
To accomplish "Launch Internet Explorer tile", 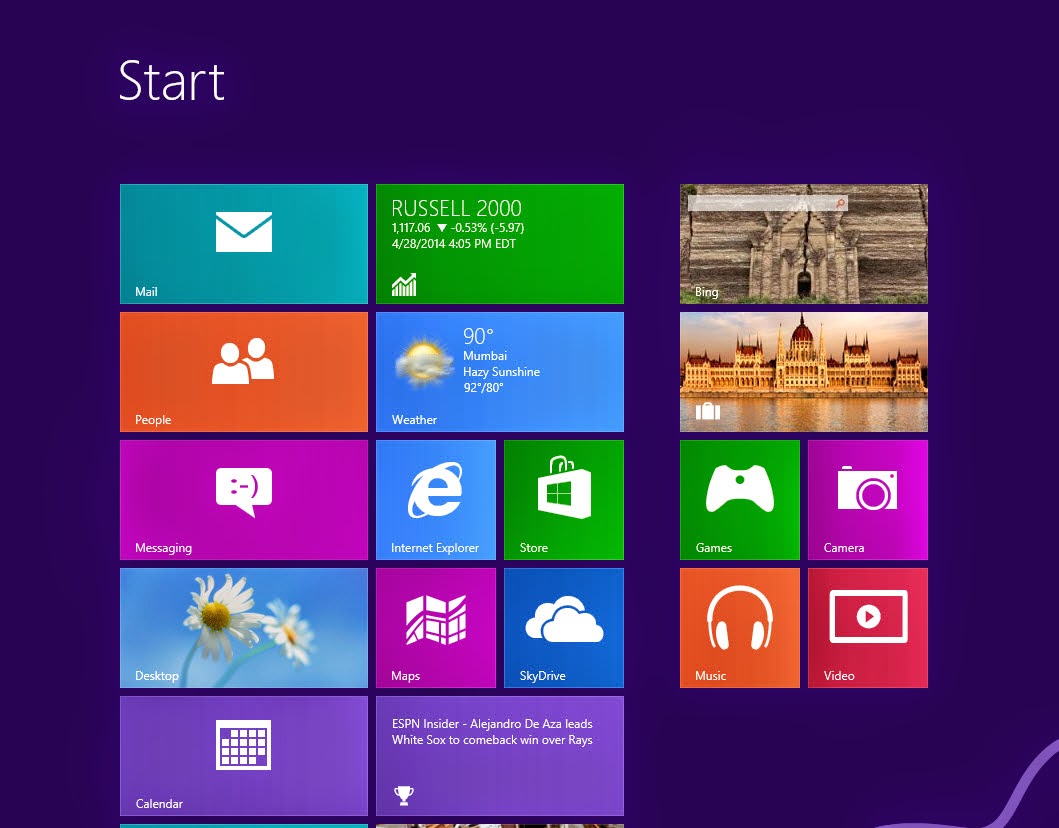I will click(x=436, y=500).
